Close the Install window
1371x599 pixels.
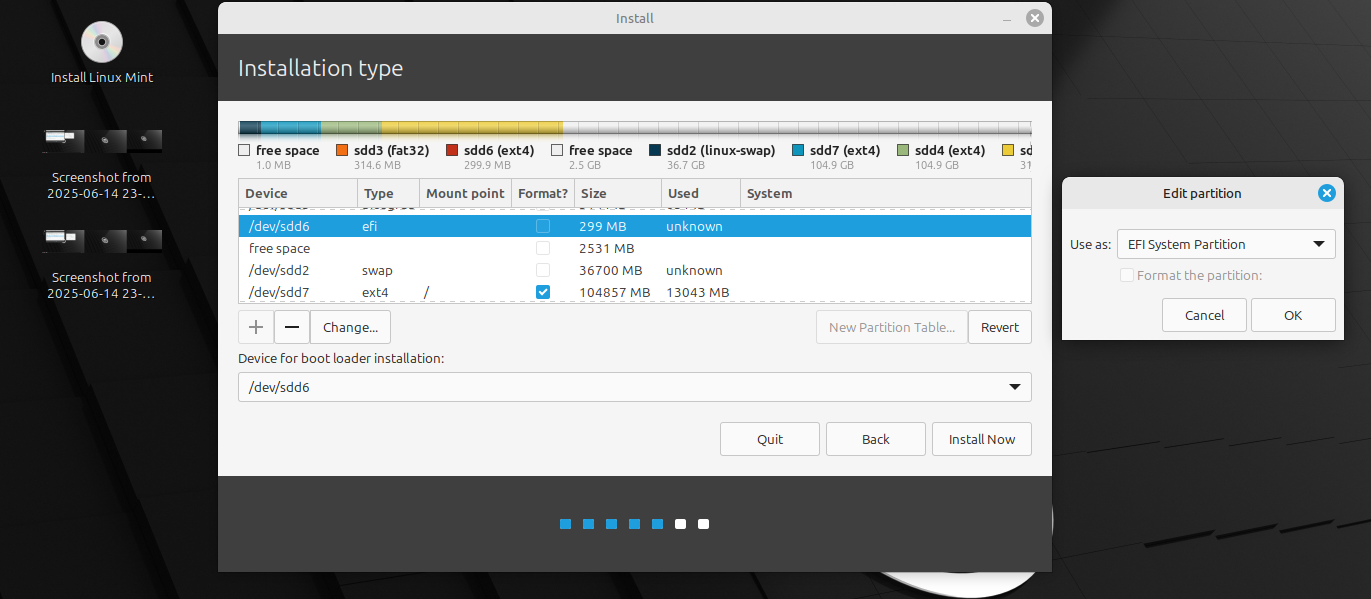coord(1034,18)
